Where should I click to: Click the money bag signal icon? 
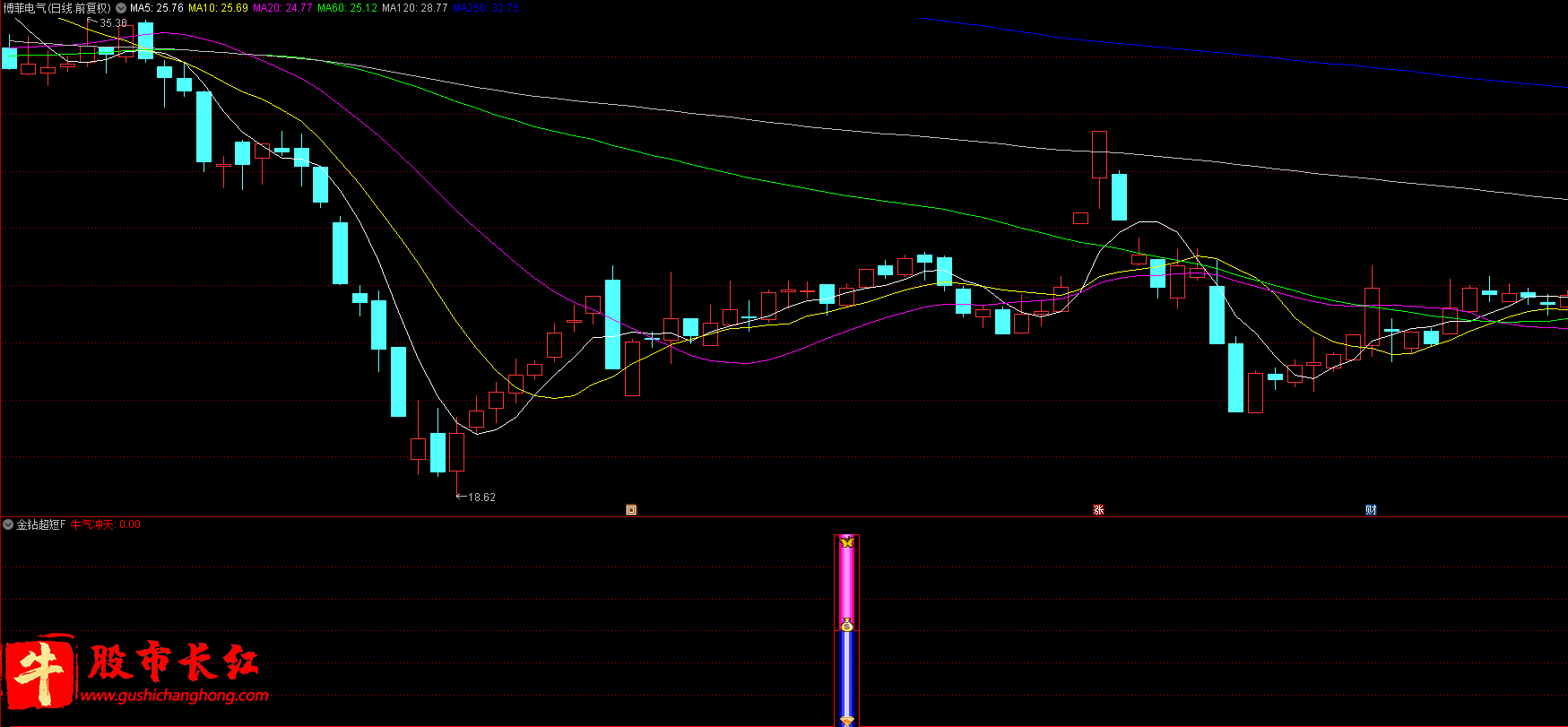pyautogui.click(x=846, y=624)
